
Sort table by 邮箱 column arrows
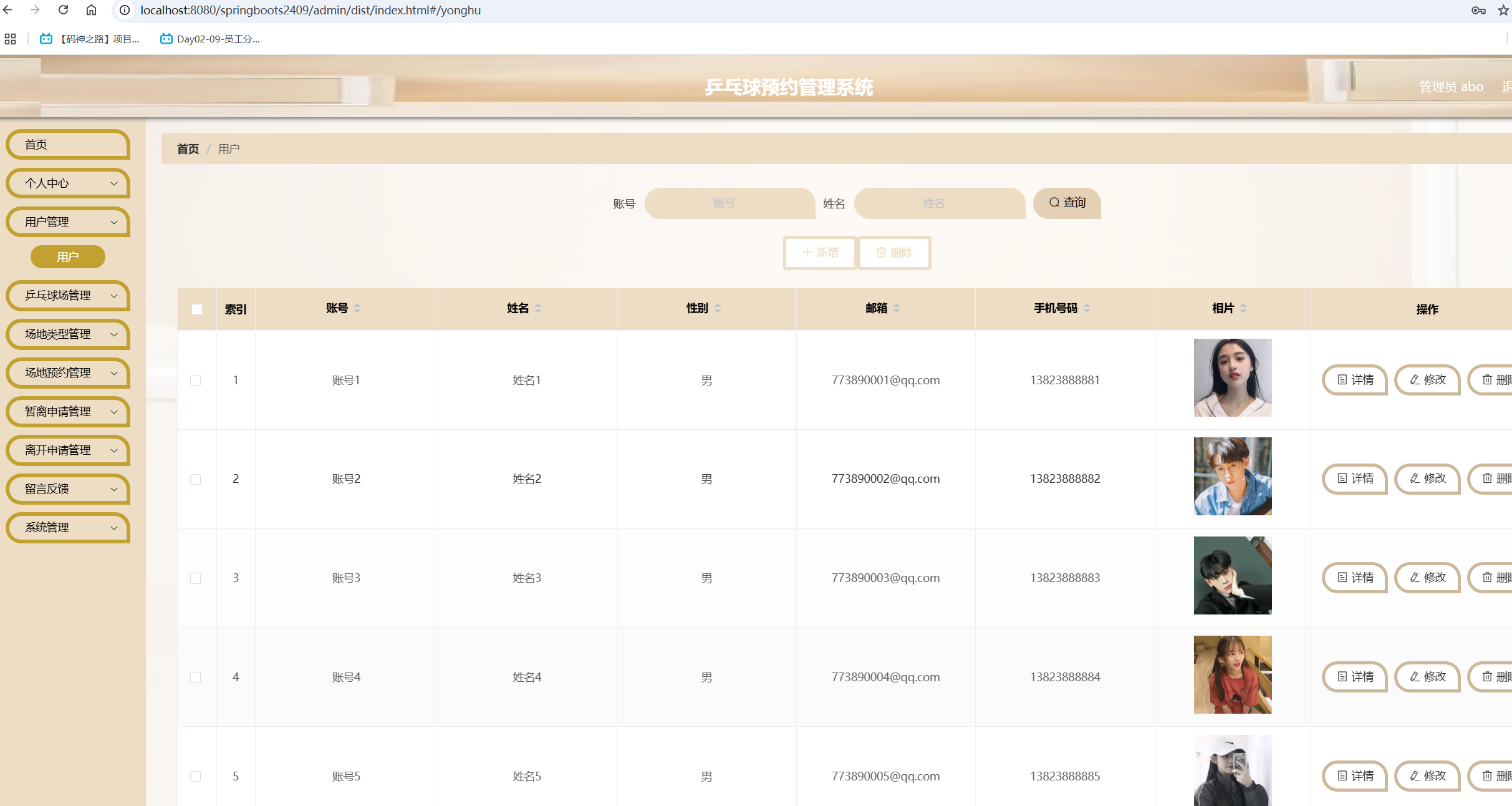tap(897, 308)
